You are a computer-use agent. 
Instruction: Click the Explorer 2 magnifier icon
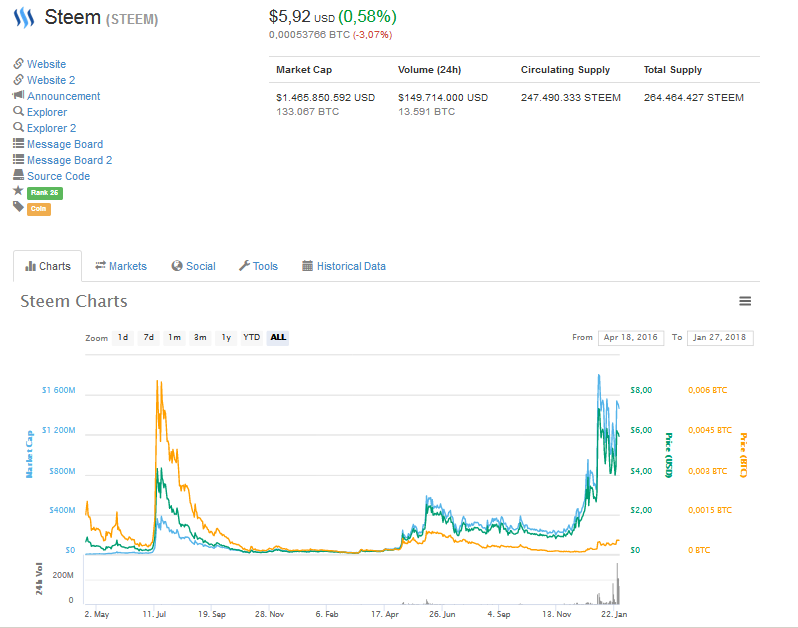point(18,127)
